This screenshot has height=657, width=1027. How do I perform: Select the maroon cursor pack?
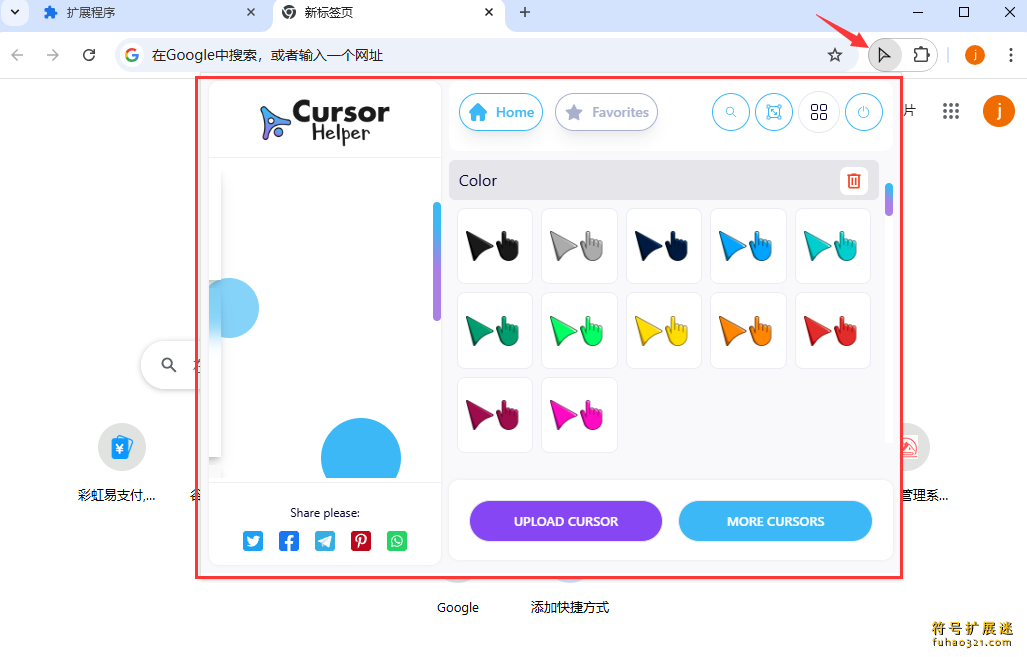point(495,415)
